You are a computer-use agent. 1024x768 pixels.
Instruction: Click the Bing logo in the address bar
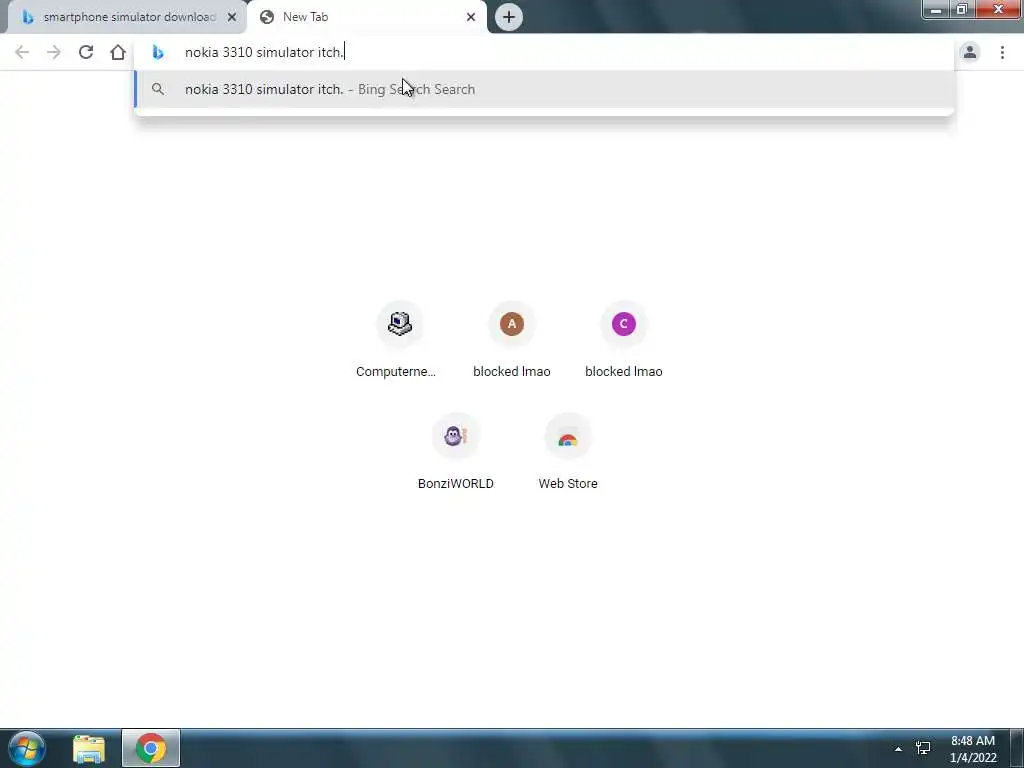coord(157,52)
